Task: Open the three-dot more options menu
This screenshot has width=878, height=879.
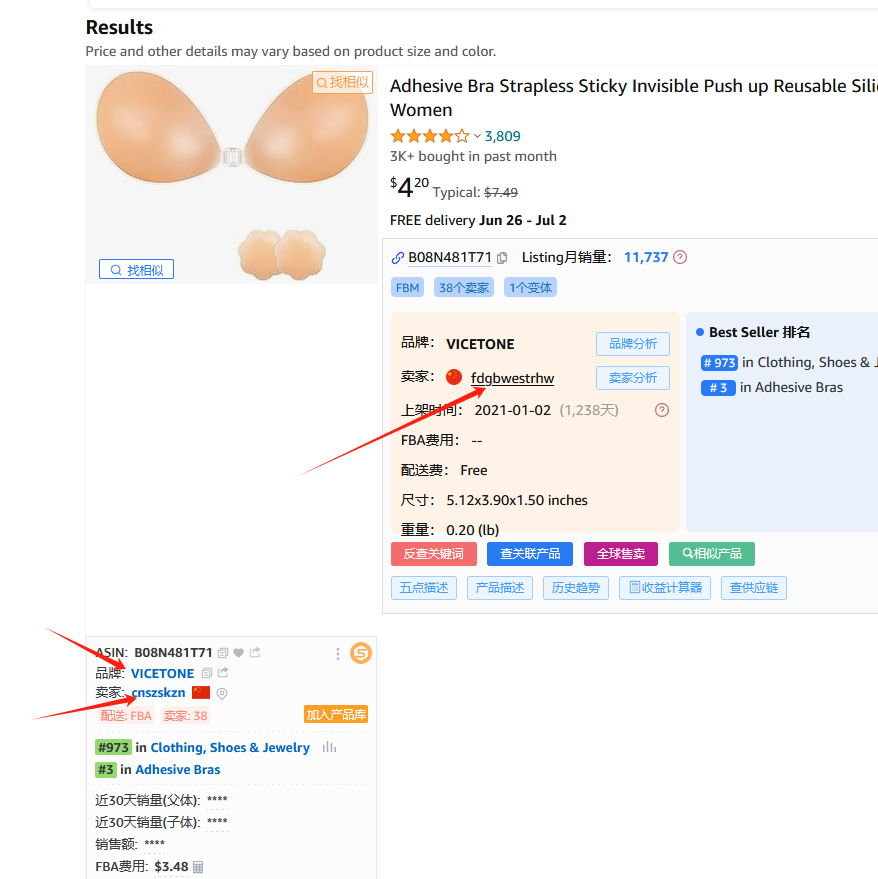Action: 338,654
